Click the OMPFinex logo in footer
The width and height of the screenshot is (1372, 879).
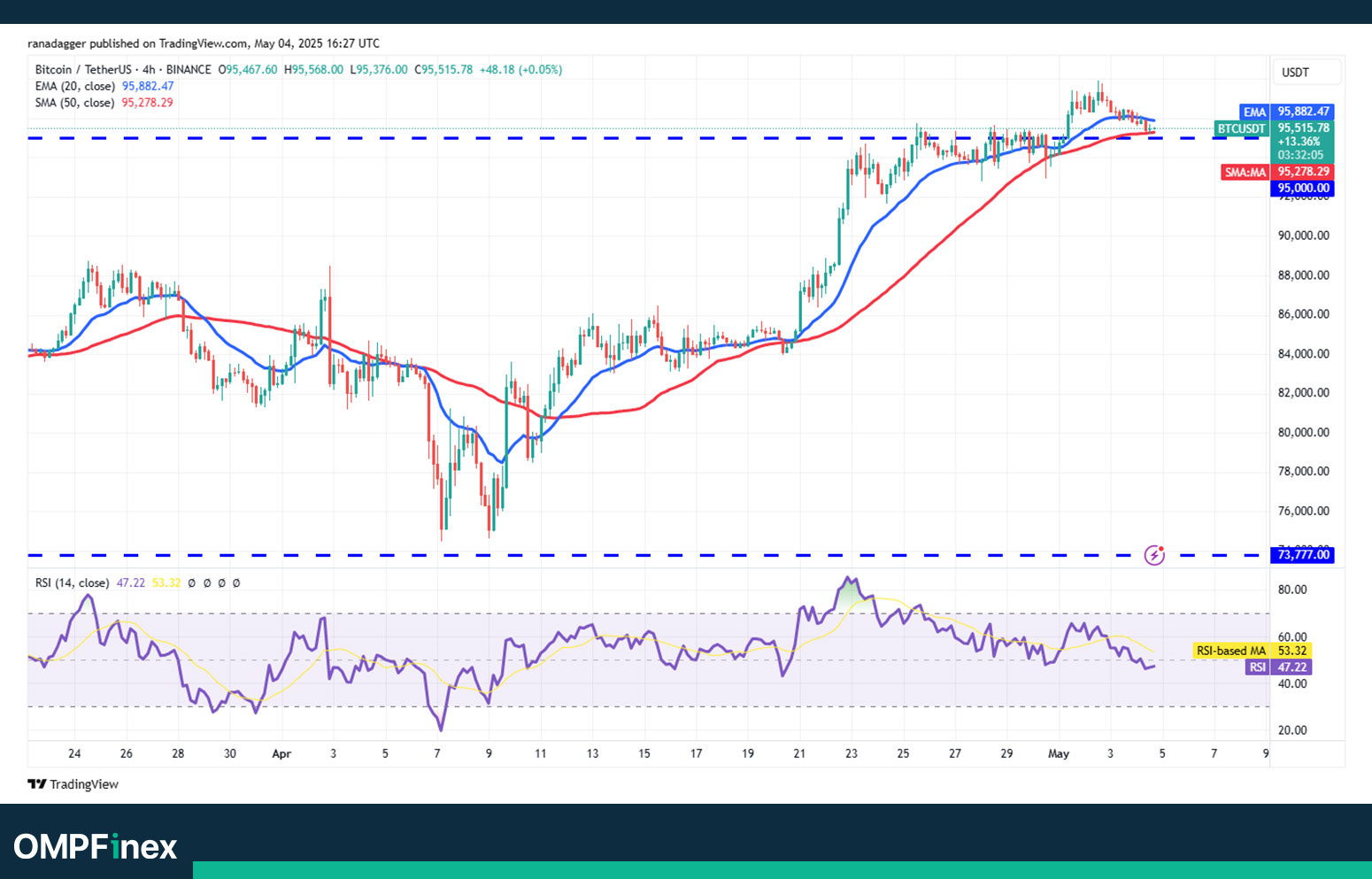(x=96, y=846)
